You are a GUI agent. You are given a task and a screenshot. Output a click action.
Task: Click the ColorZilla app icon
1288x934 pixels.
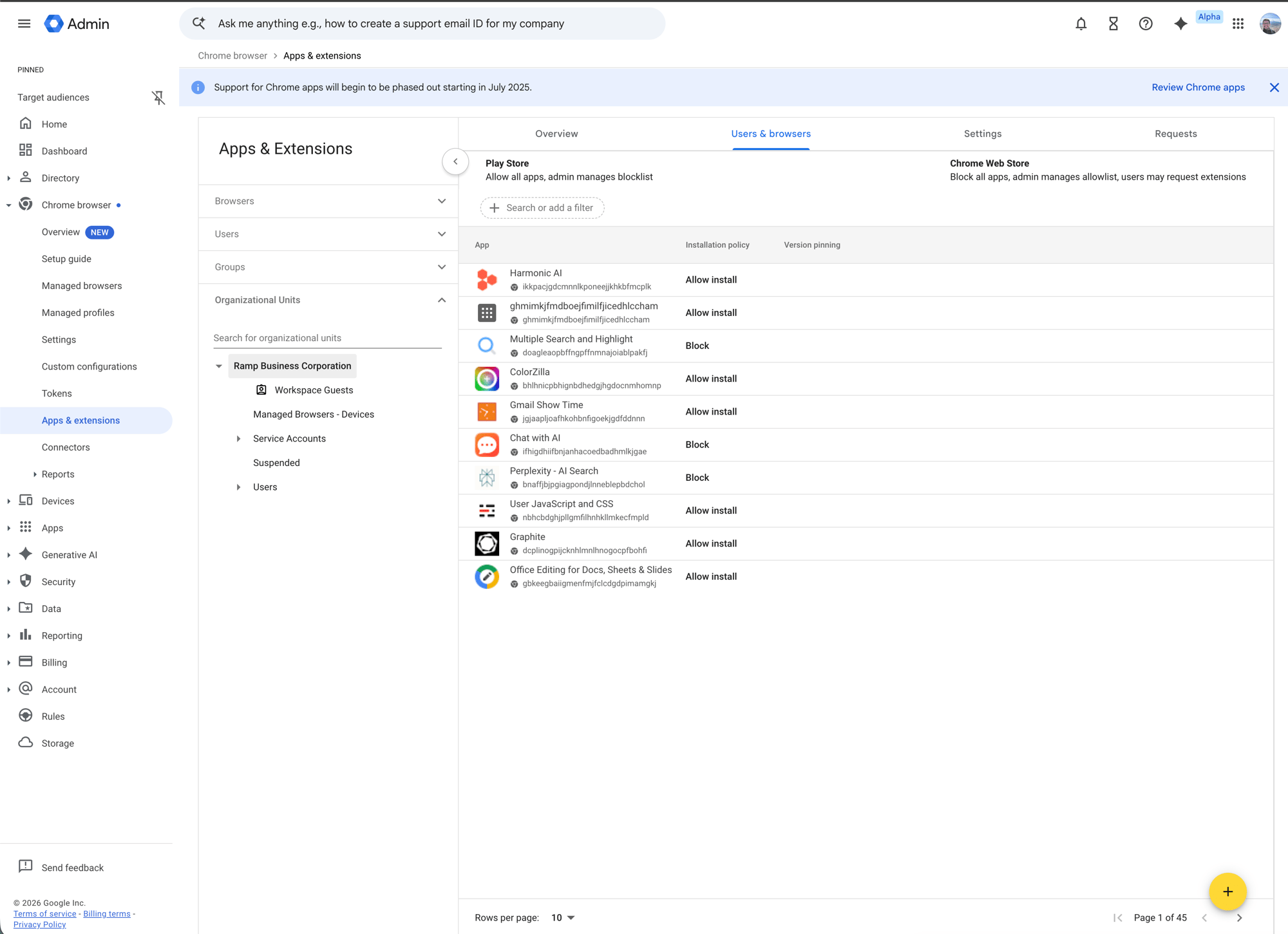pos(487,378)
